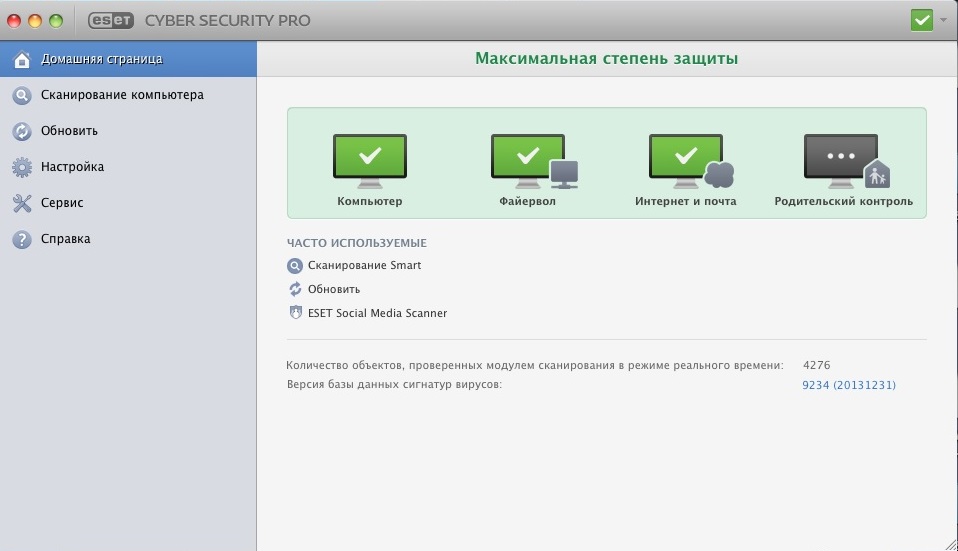Open the Компьютер protection status monitor icon
This screenshot has height=551, width=958.
[370, 161]
